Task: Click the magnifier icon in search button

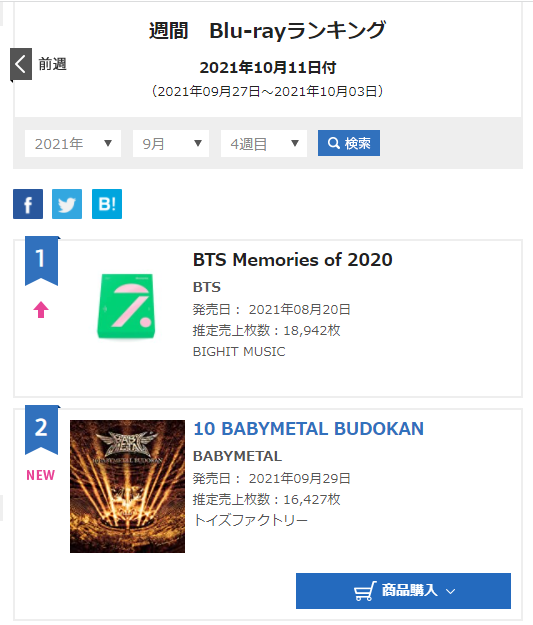Action: [334, 143]
